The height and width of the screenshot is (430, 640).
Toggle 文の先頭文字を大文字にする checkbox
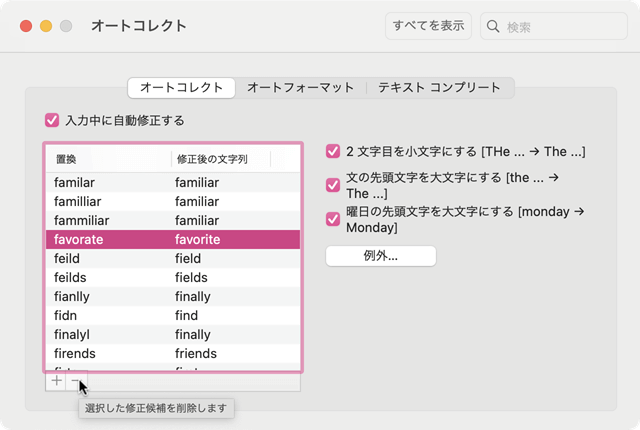tap(334, 184)
